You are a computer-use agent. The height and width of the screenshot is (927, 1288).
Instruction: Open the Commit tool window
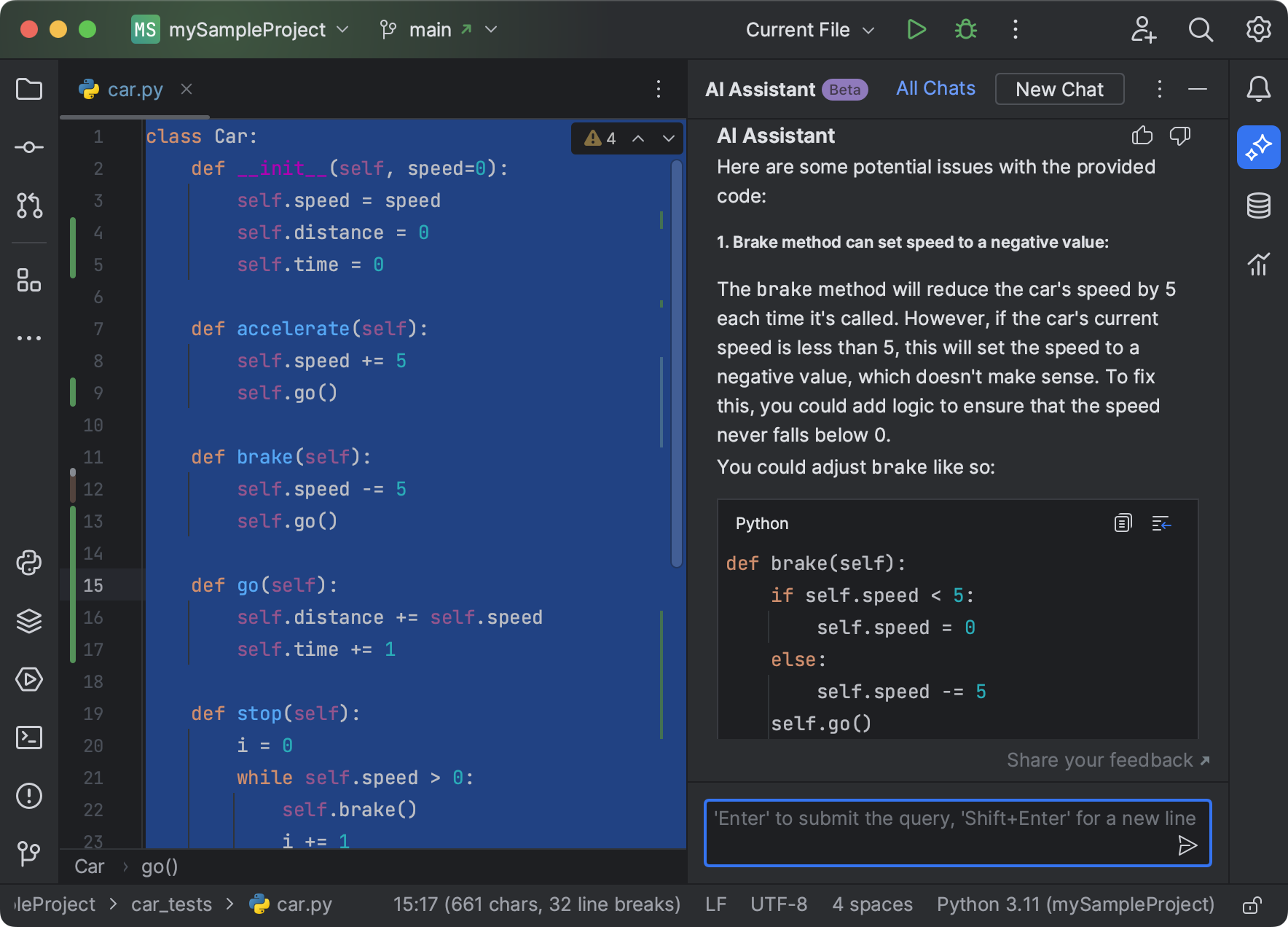[29, 146]
